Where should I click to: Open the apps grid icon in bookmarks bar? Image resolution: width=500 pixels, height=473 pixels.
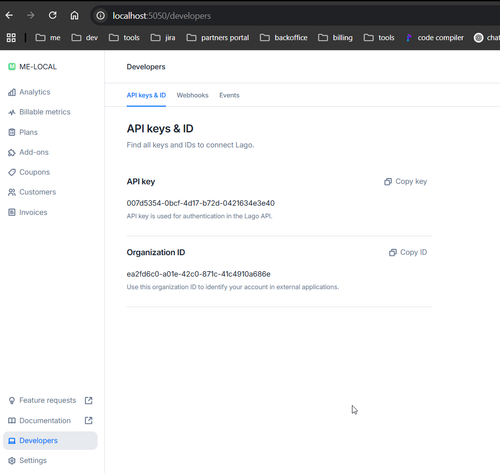11,38
